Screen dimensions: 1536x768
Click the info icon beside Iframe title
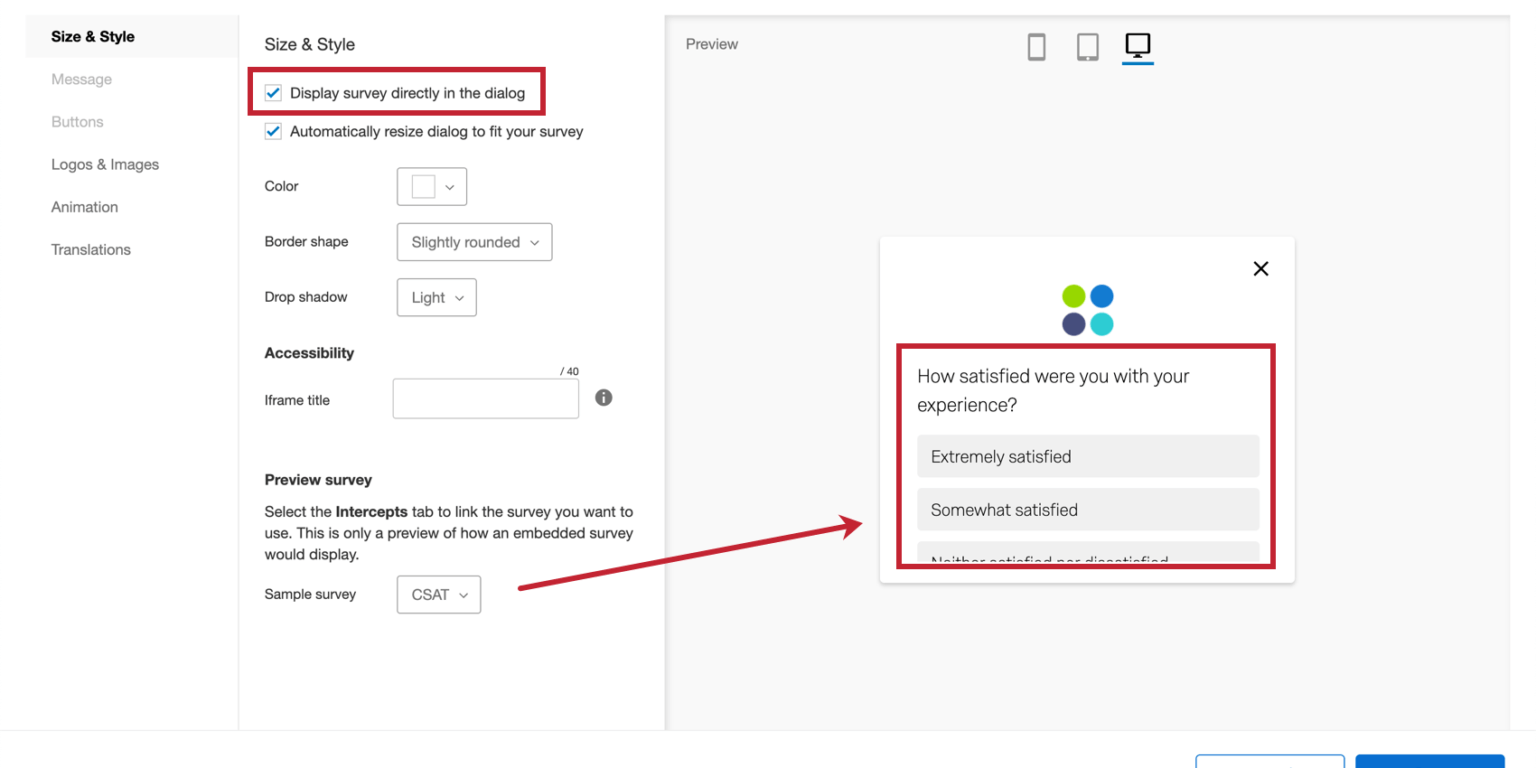[603, 397]
